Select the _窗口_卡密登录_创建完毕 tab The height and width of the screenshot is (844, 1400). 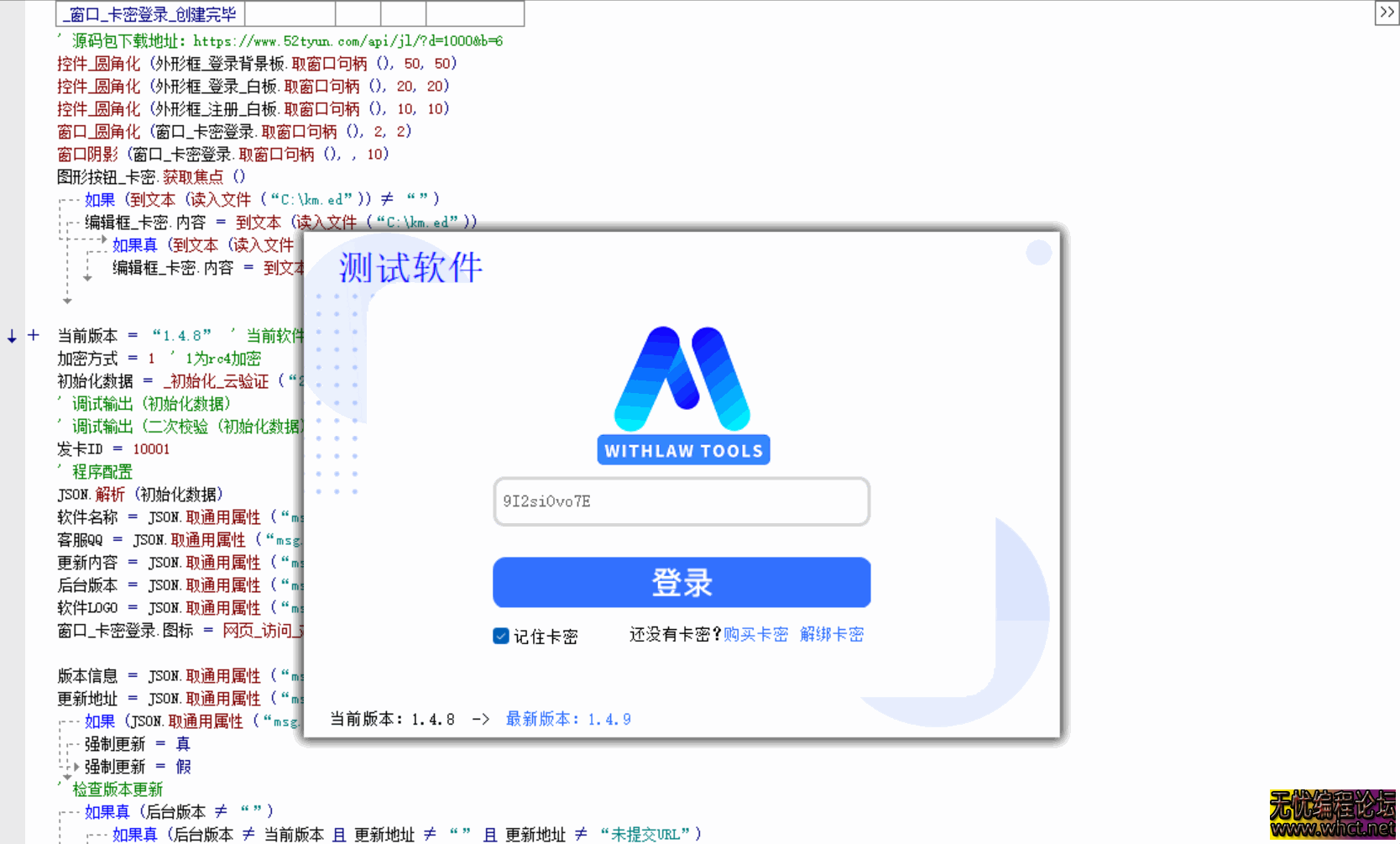pos(148,13)
